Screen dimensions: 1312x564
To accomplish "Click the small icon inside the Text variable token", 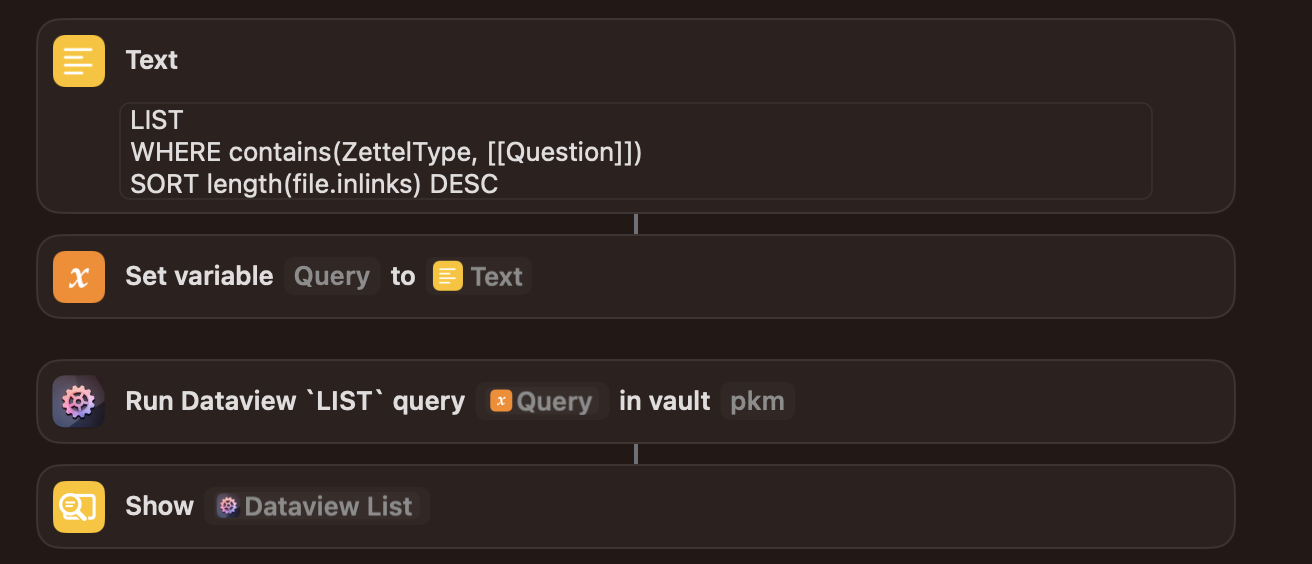I will click(448, 276).
